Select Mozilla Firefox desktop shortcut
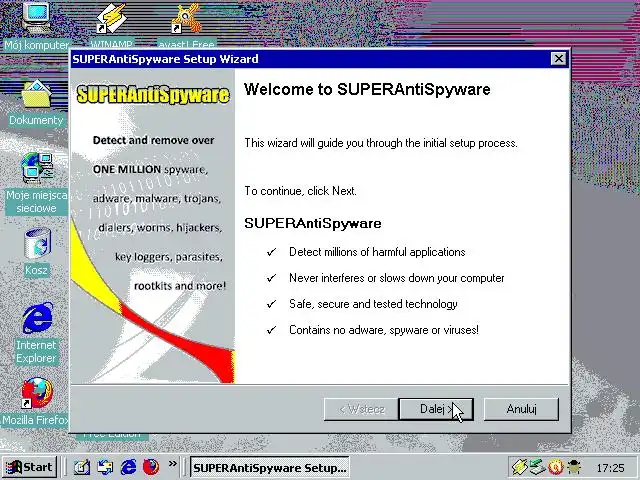Screen dimensions: 640x480 tap(36, 402)
